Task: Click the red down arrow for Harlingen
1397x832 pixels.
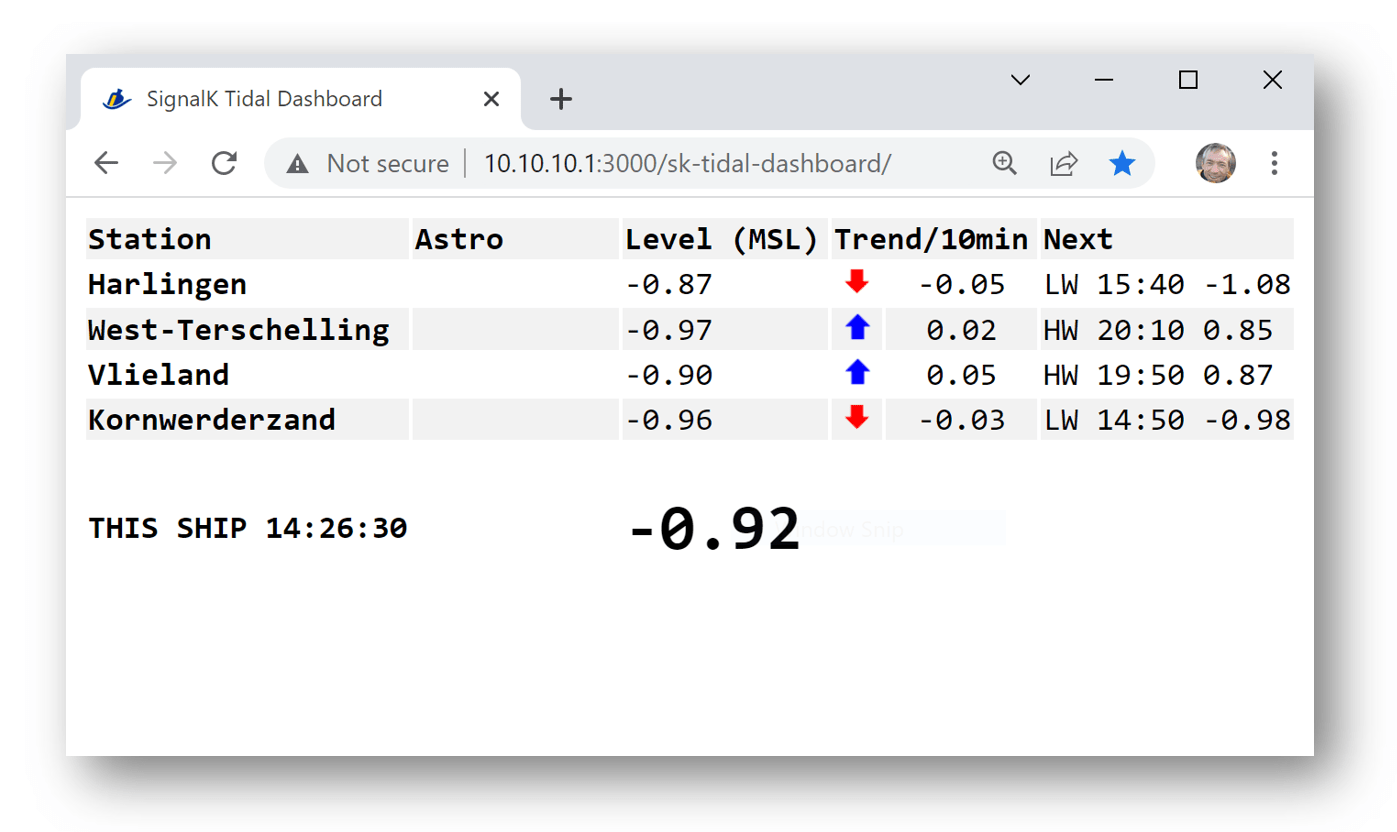Action: (x=856, y=283)
